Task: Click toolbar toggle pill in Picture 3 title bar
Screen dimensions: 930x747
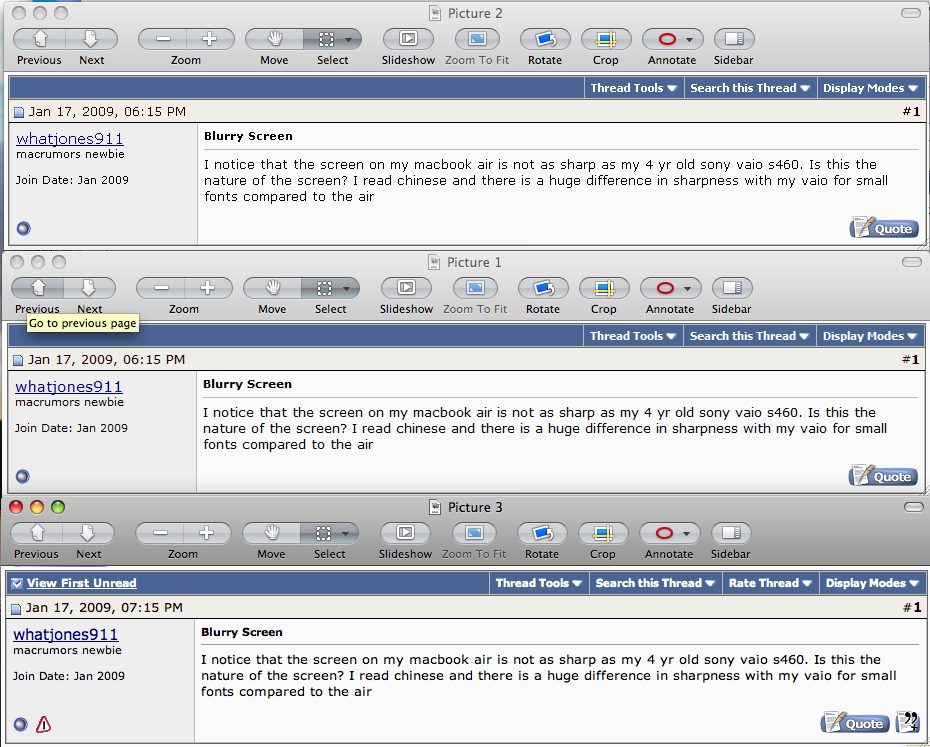Action: click(x=913, y=507)
